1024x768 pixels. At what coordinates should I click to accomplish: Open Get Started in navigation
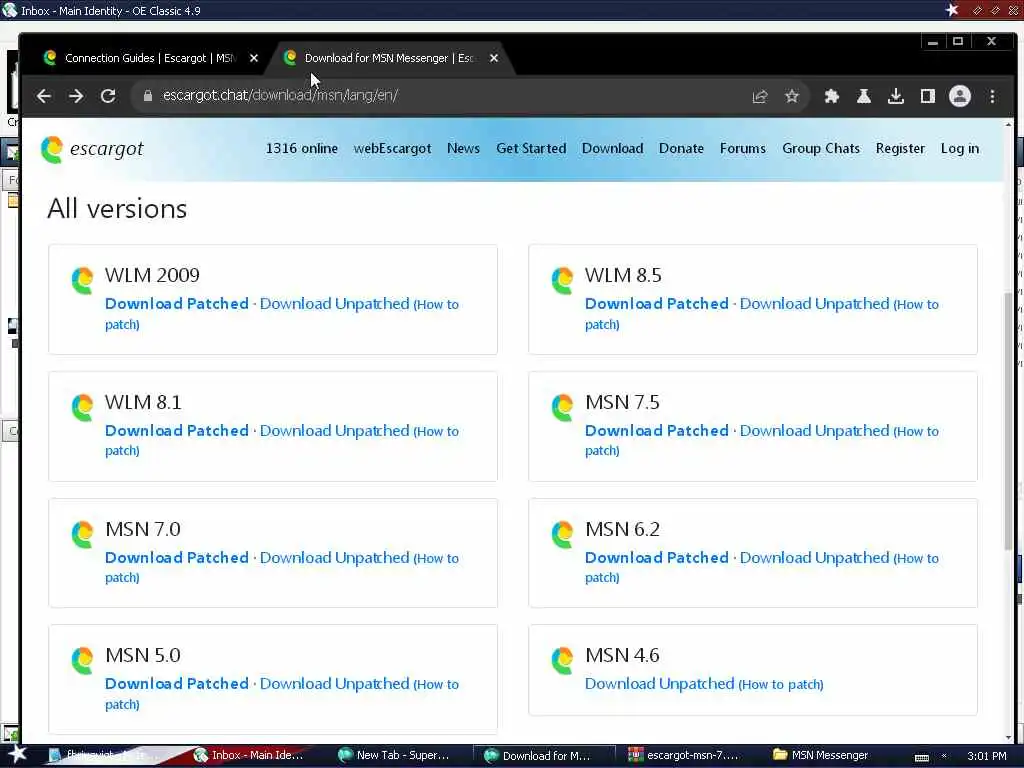pyautogui.click(x=531, y=149)
